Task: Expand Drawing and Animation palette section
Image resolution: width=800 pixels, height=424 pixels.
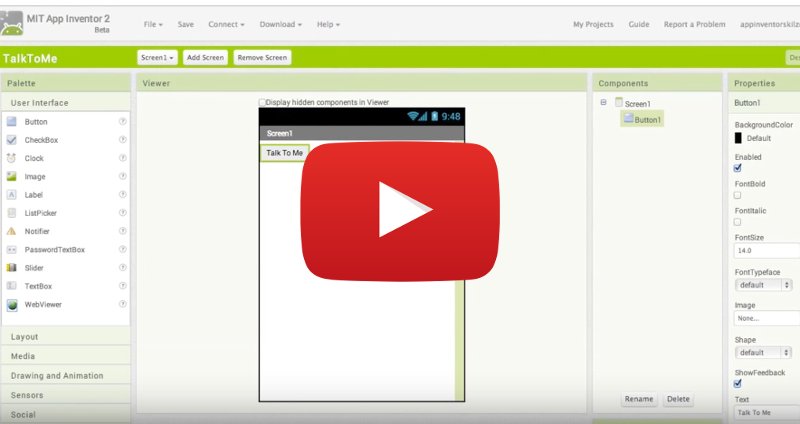Action: click(x=66, y=376)
